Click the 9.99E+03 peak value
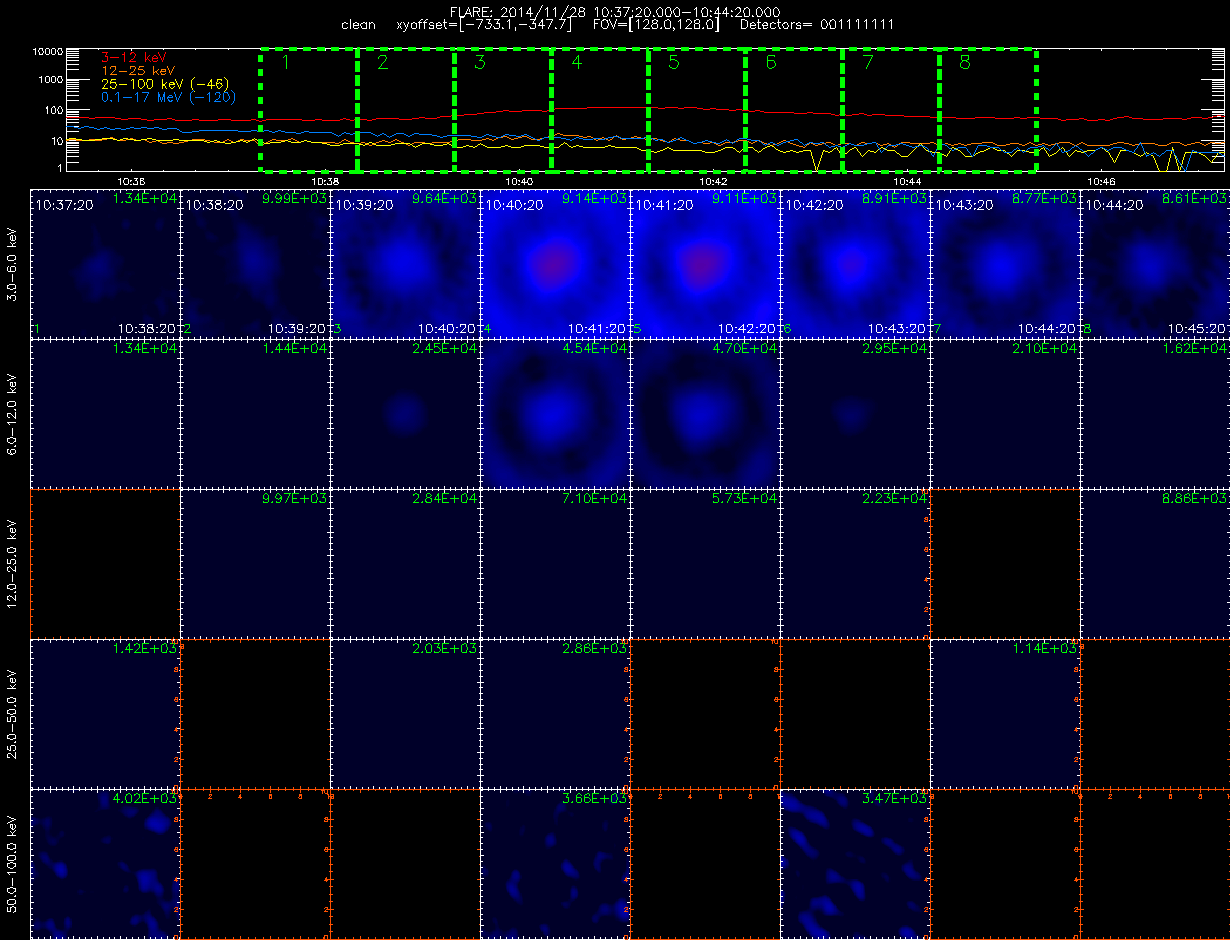This screenshot has height=940, width=1230. point(295,199)
